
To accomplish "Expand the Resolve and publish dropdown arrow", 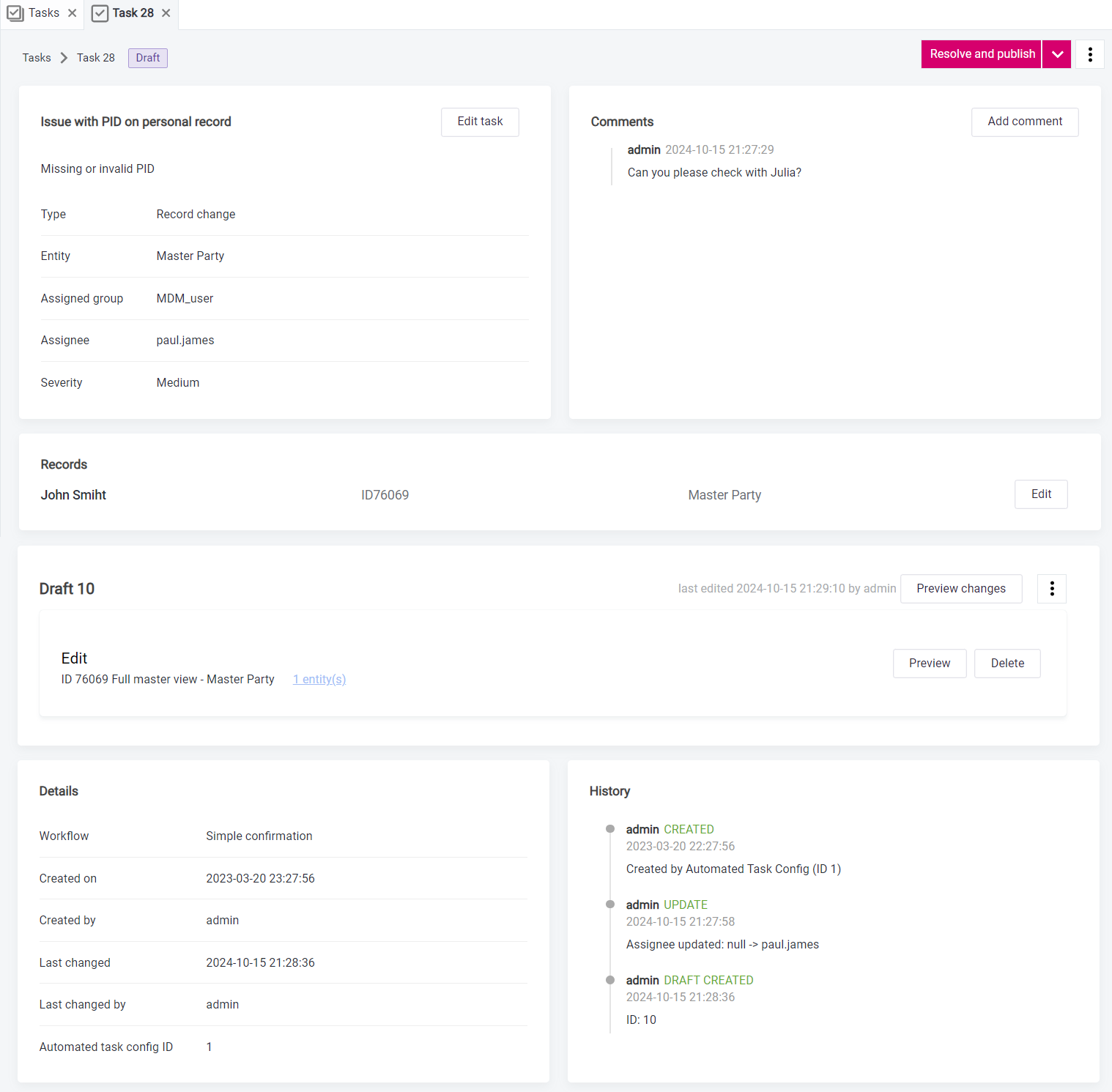I will pyautogui.click(x=1056, y=54).
